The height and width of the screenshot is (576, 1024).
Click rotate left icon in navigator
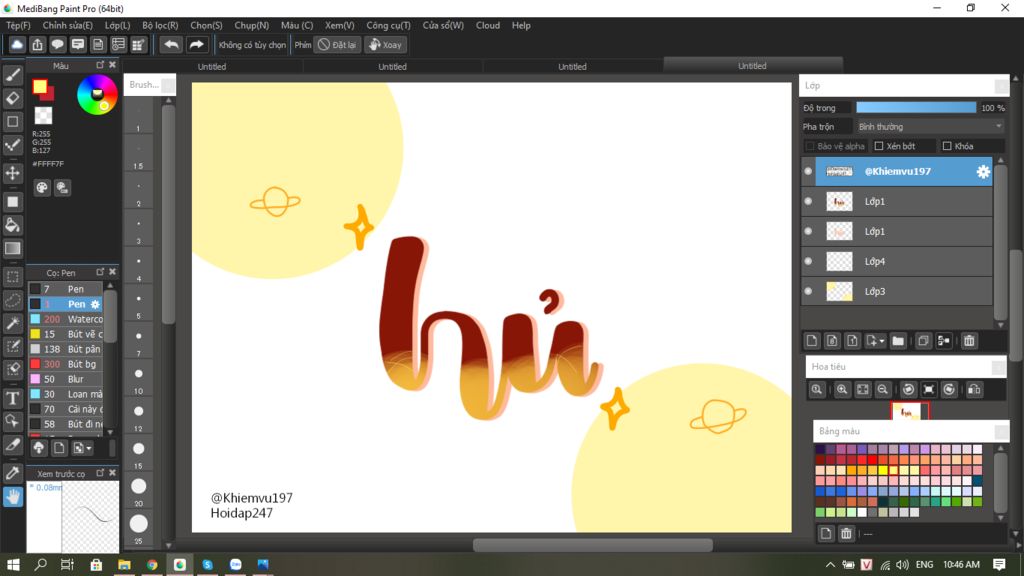coord(908,389)
